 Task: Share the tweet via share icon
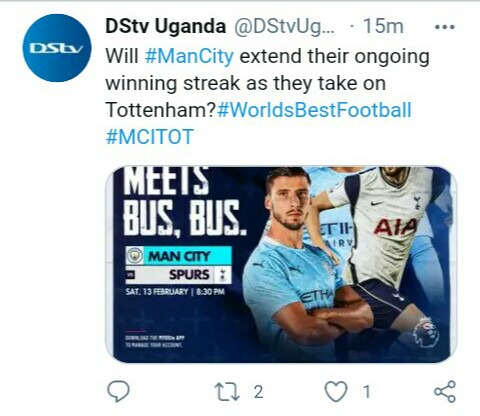coord(445,391)
